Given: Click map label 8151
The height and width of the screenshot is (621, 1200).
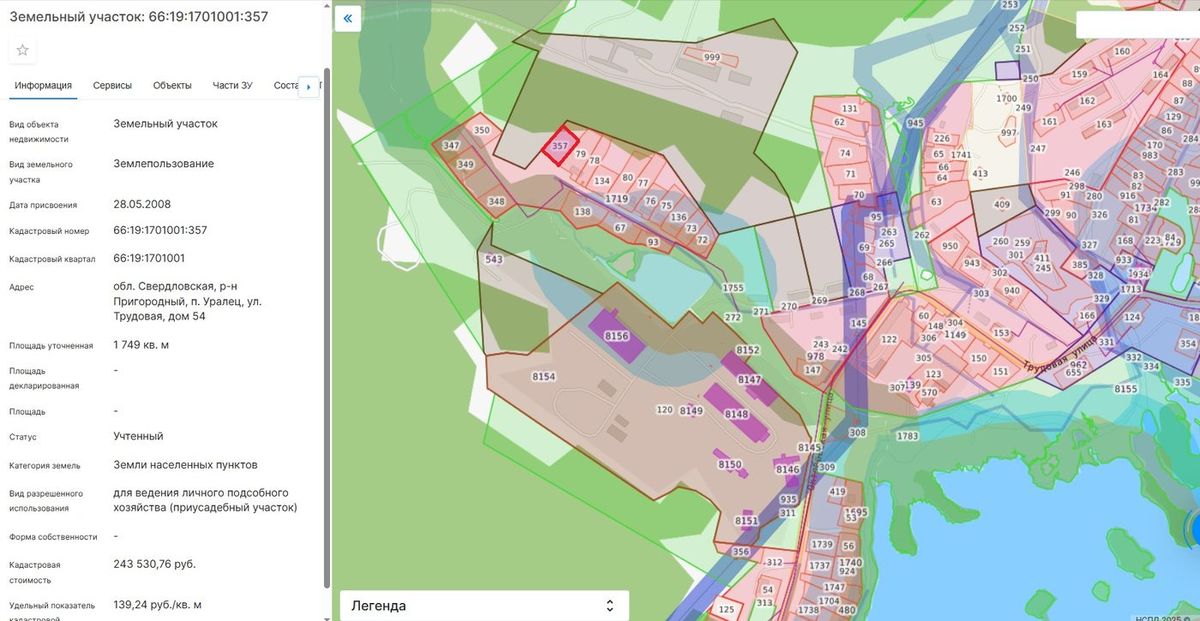Looking at the screenshot, I should coord(746,521).
